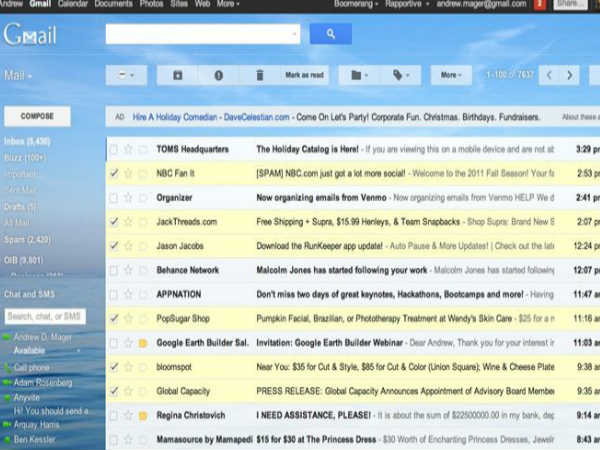Star the NBC Fan It email
The height and width of the screenshot is (450, 600).
tap(128, 173)
